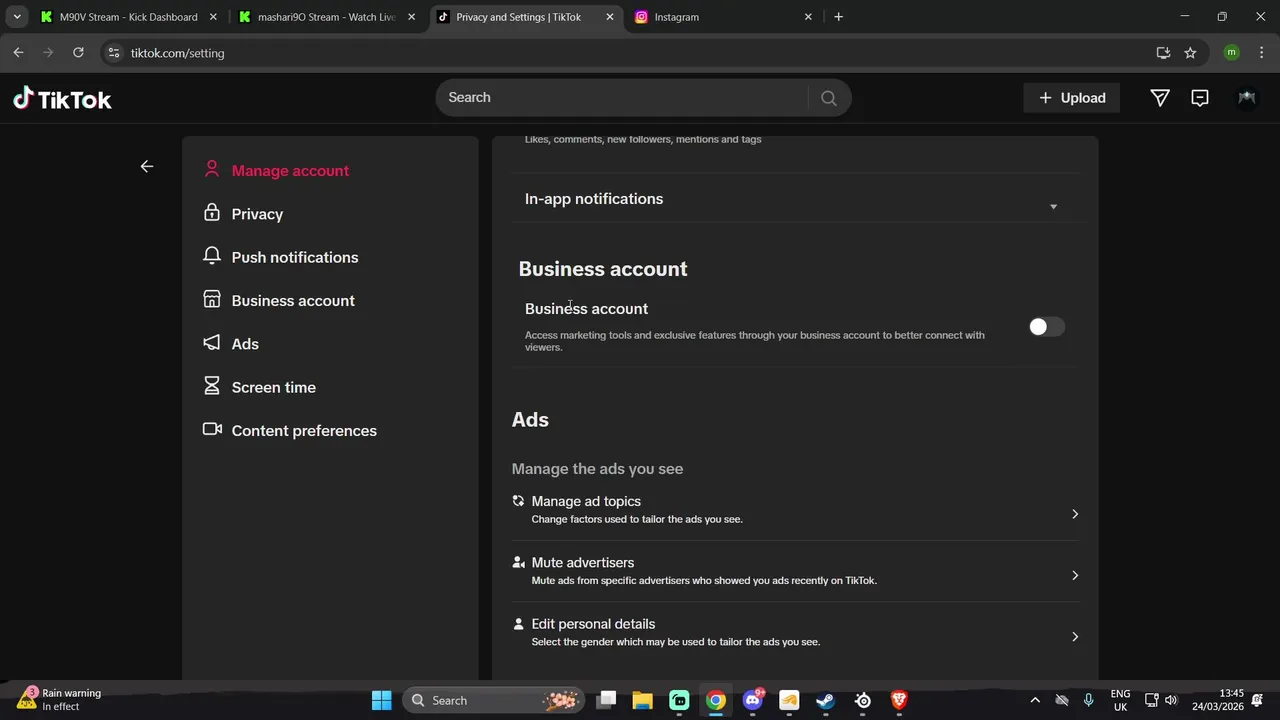
Task: Switch to the Instagram tab
Action: pos(725,17)
